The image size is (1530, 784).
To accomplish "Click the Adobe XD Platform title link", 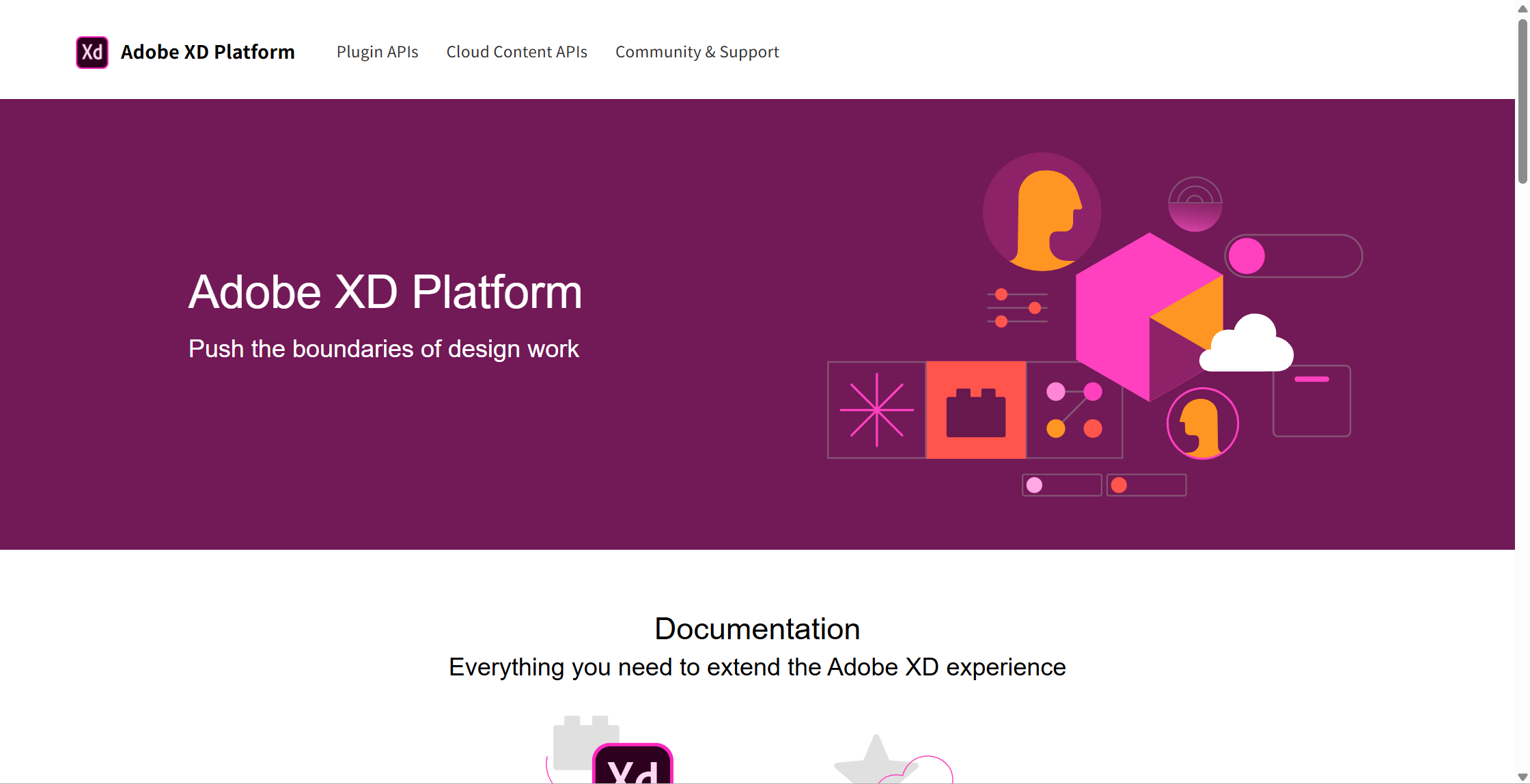I will click(208, 53).
